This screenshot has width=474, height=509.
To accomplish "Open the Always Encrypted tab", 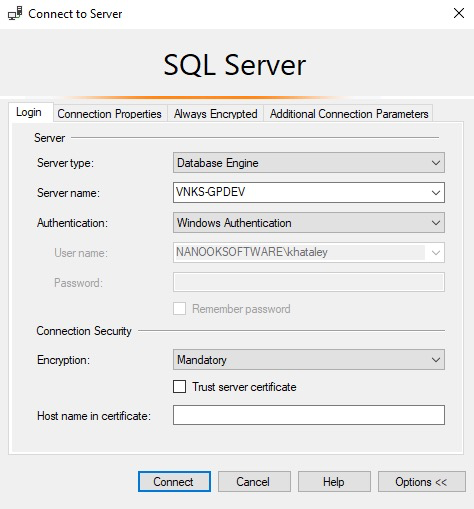I will (215, 114).
